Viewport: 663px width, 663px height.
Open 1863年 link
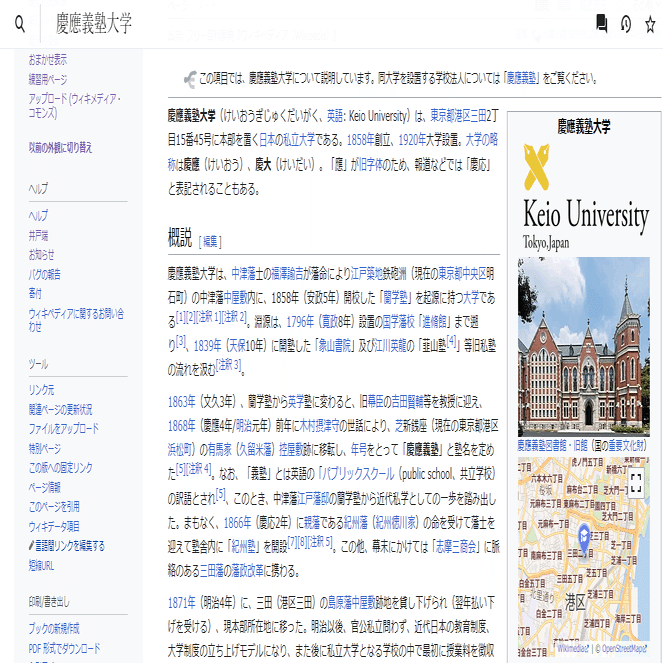(182, 401)
